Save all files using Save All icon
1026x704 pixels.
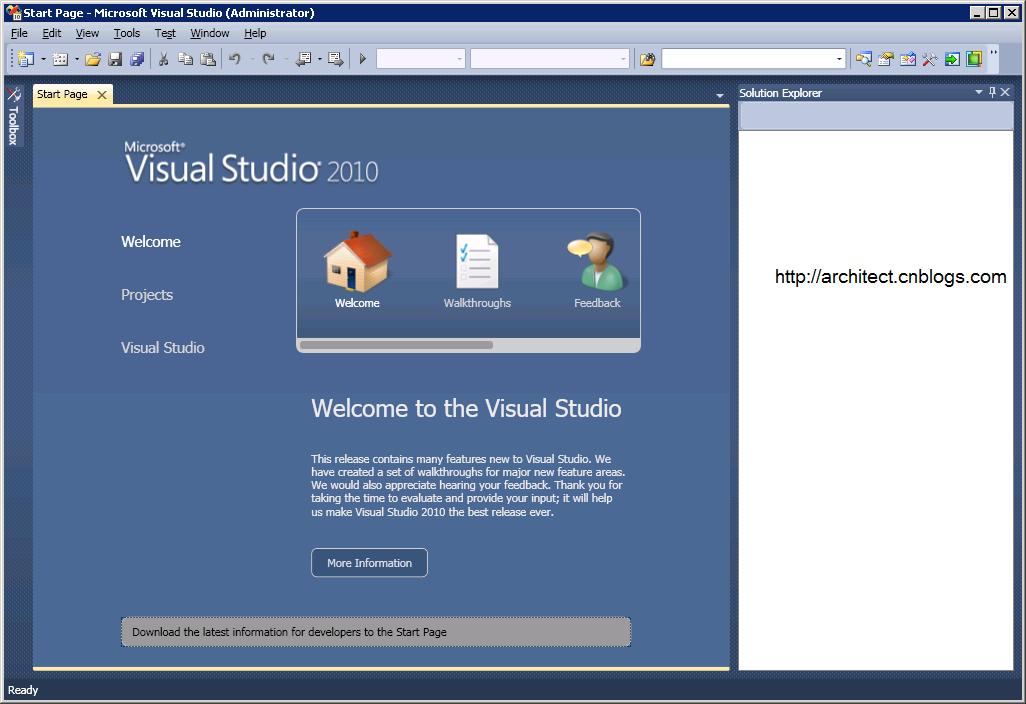tap(135, 58)
